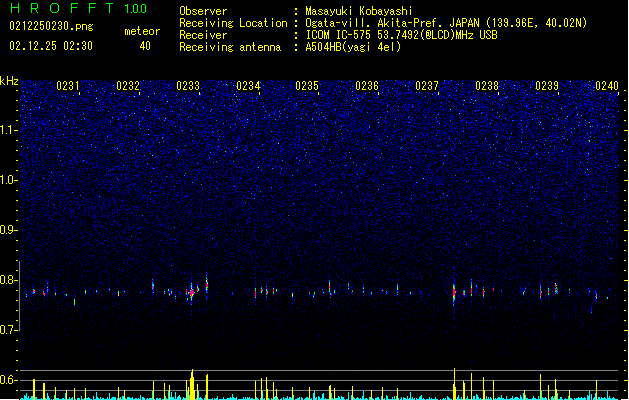629x400 pixels.
Task: Click the 0.8 kHz axis label
Action: [x=8, y=280]
